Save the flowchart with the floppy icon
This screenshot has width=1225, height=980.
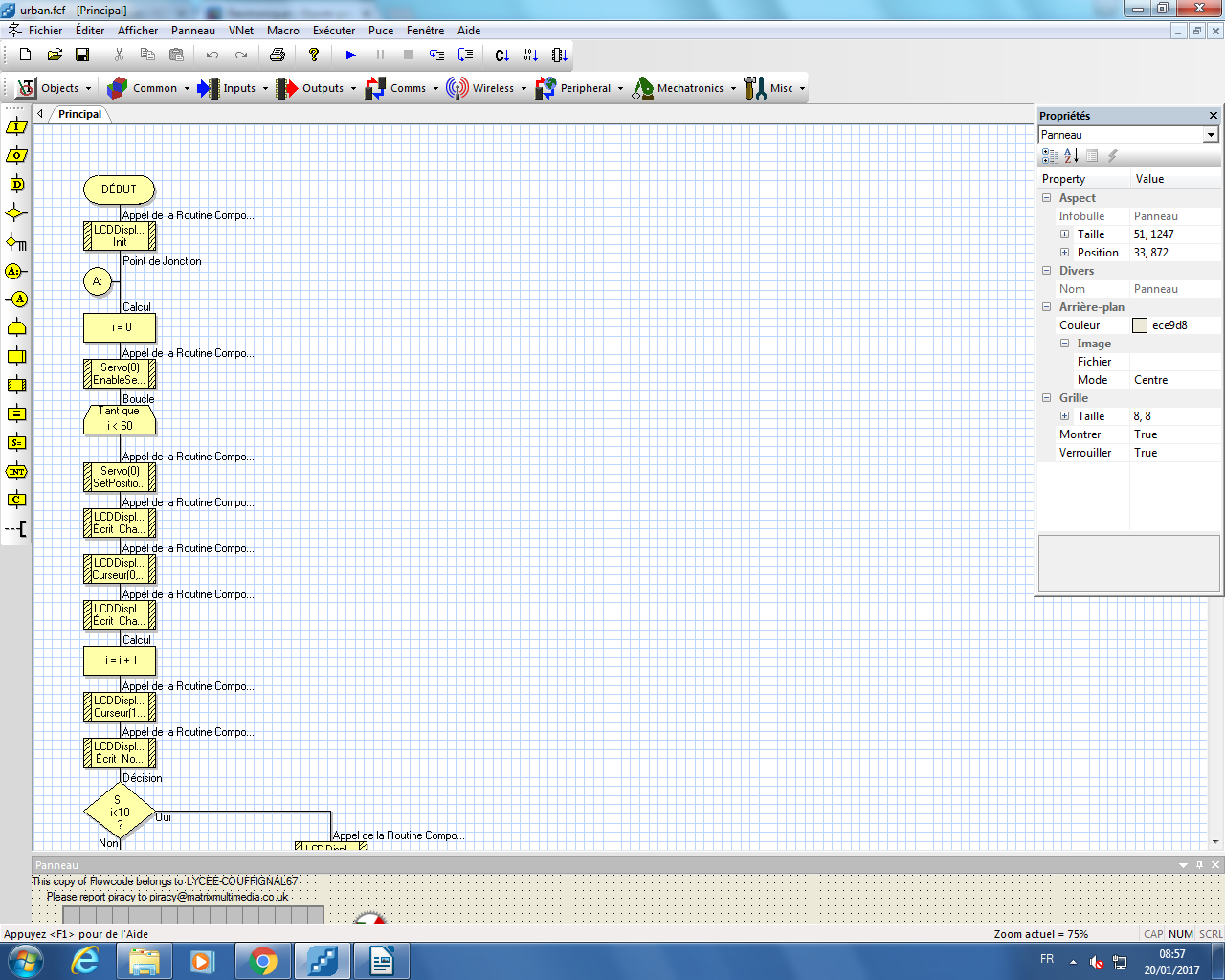coord(82,55)
